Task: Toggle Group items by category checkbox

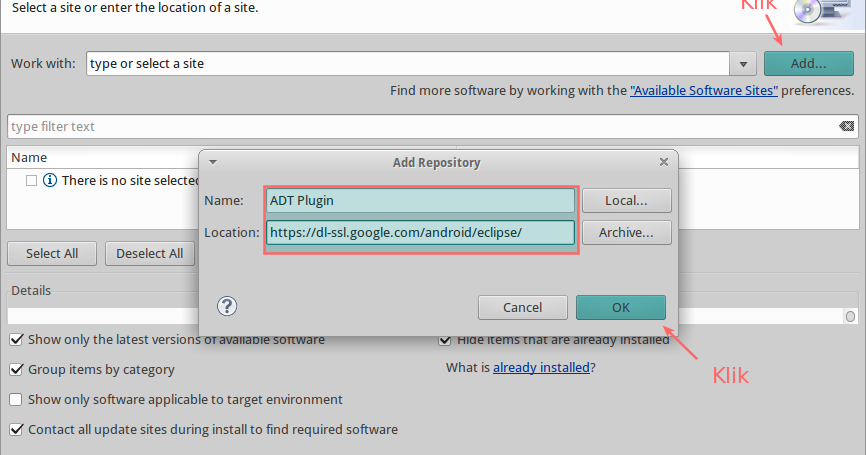Action: 16,369
